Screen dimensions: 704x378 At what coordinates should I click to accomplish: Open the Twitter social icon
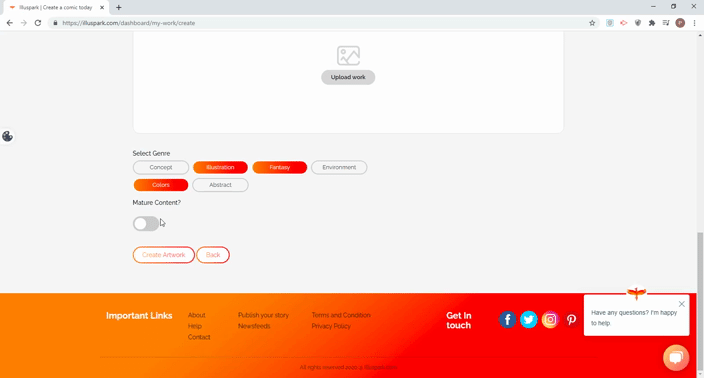(528, 320)
